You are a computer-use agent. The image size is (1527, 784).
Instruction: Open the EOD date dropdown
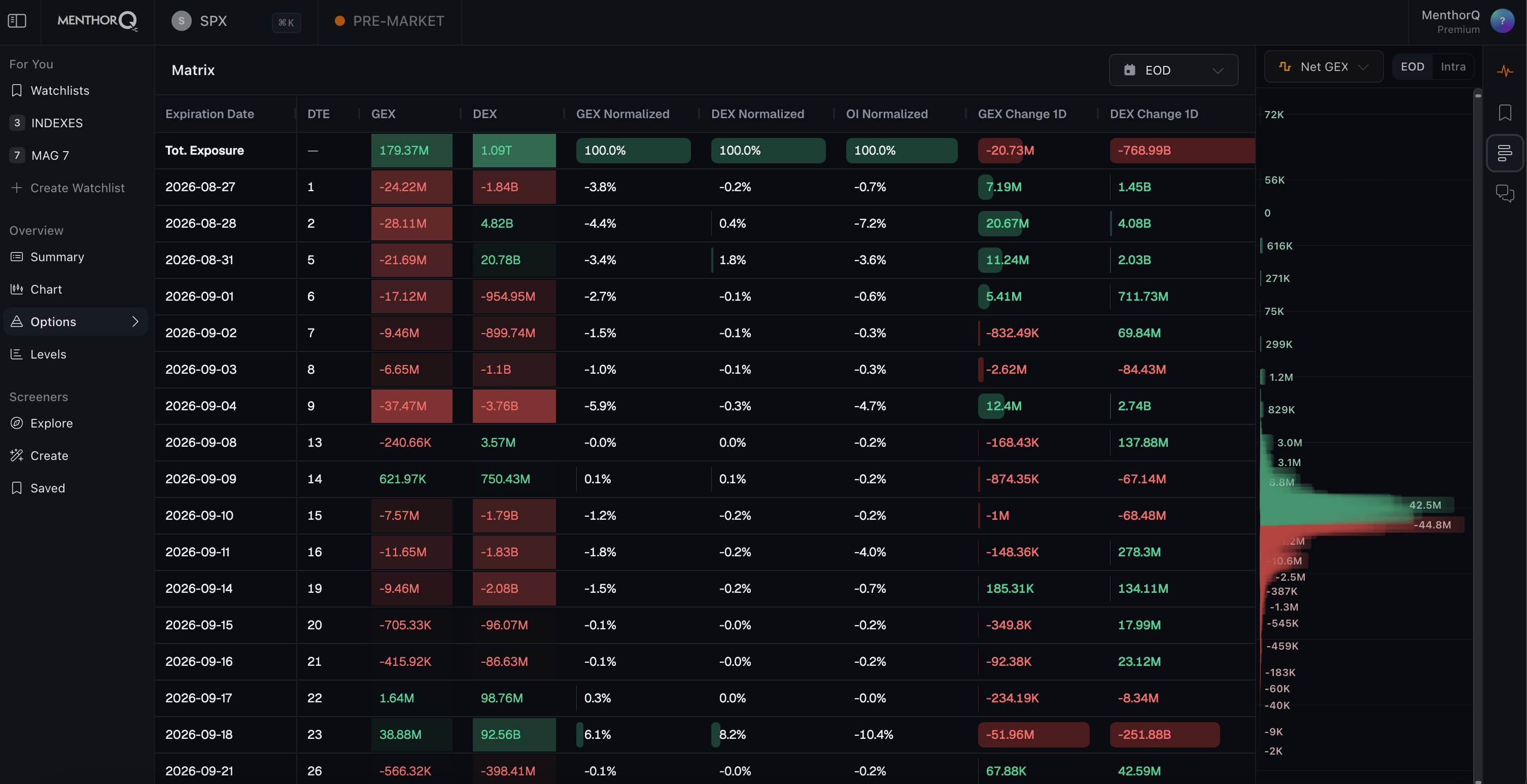point(1173,70)
